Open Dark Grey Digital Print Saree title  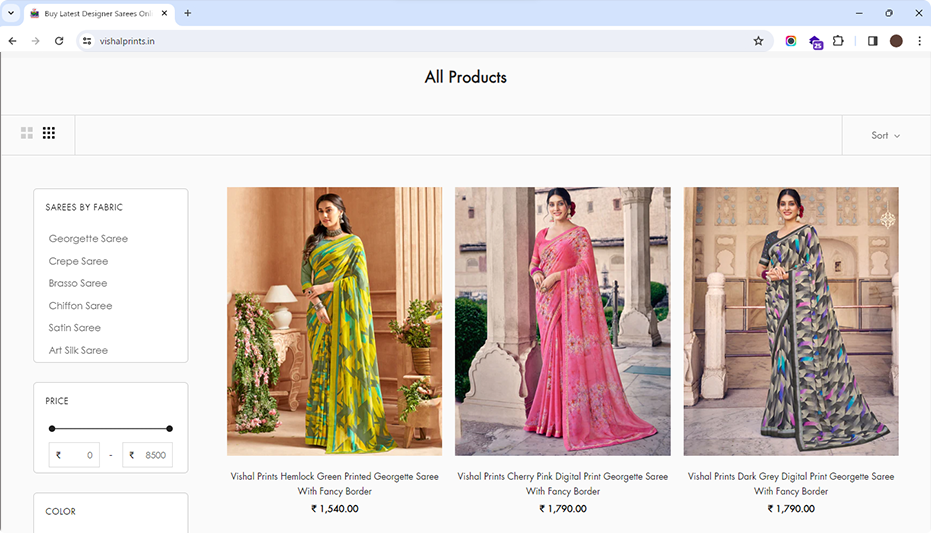[x=791, y=484]
